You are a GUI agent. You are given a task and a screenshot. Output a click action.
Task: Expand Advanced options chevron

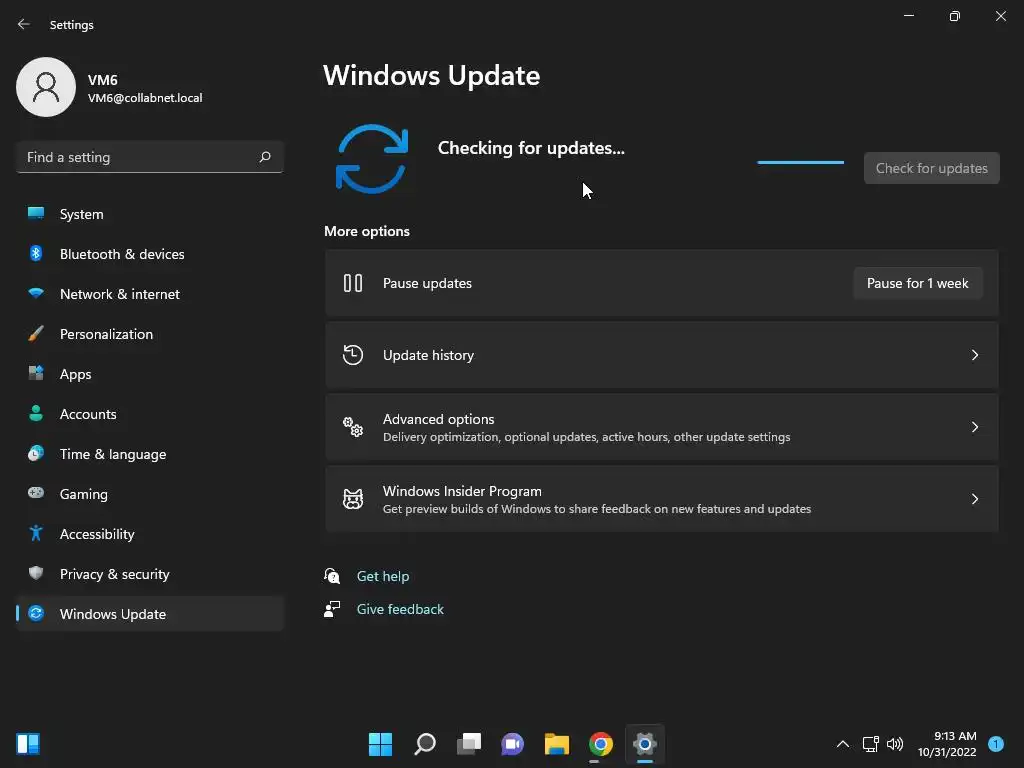pos(974,426)
